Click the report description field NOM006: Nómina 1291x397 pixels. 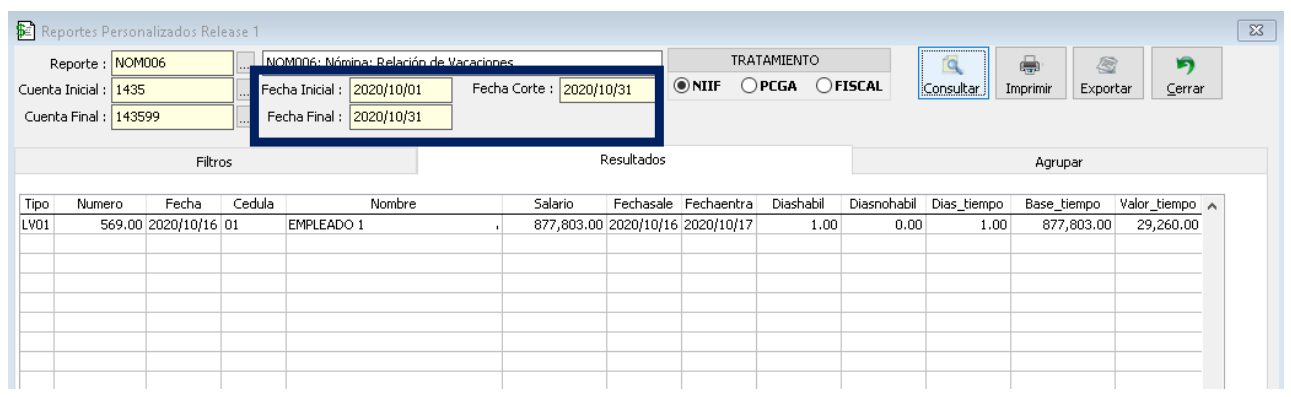coord(462,61)
